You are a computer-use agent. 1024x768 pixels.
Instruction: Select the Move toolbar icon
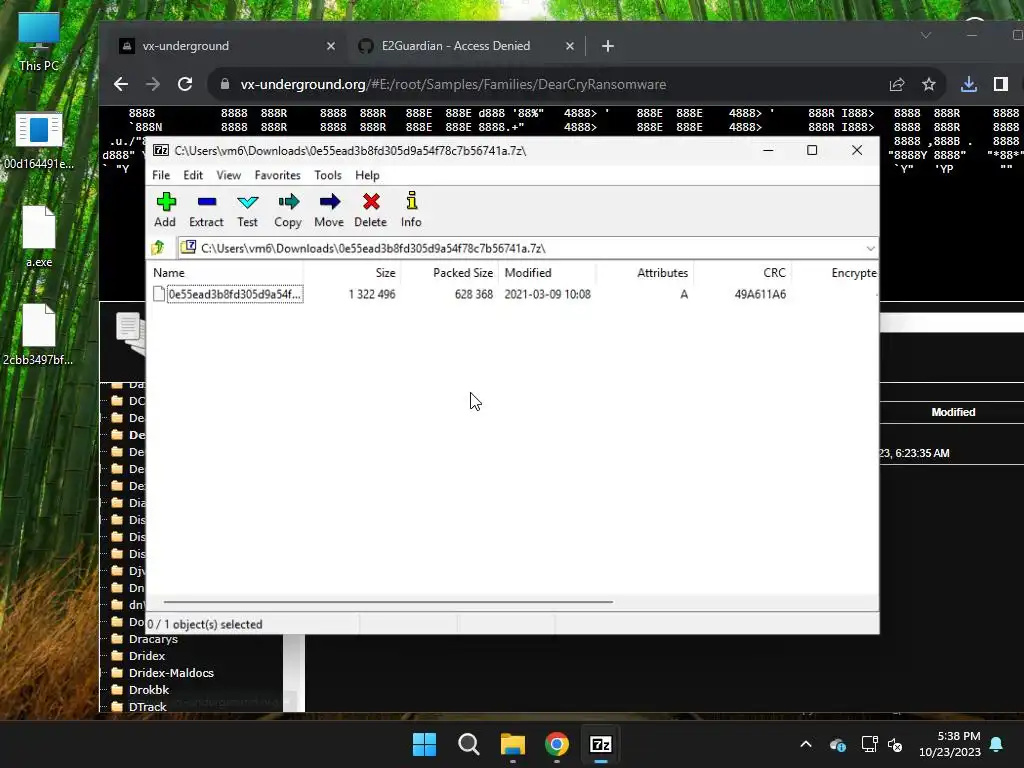pyautogui.click(x=329, y=210)
